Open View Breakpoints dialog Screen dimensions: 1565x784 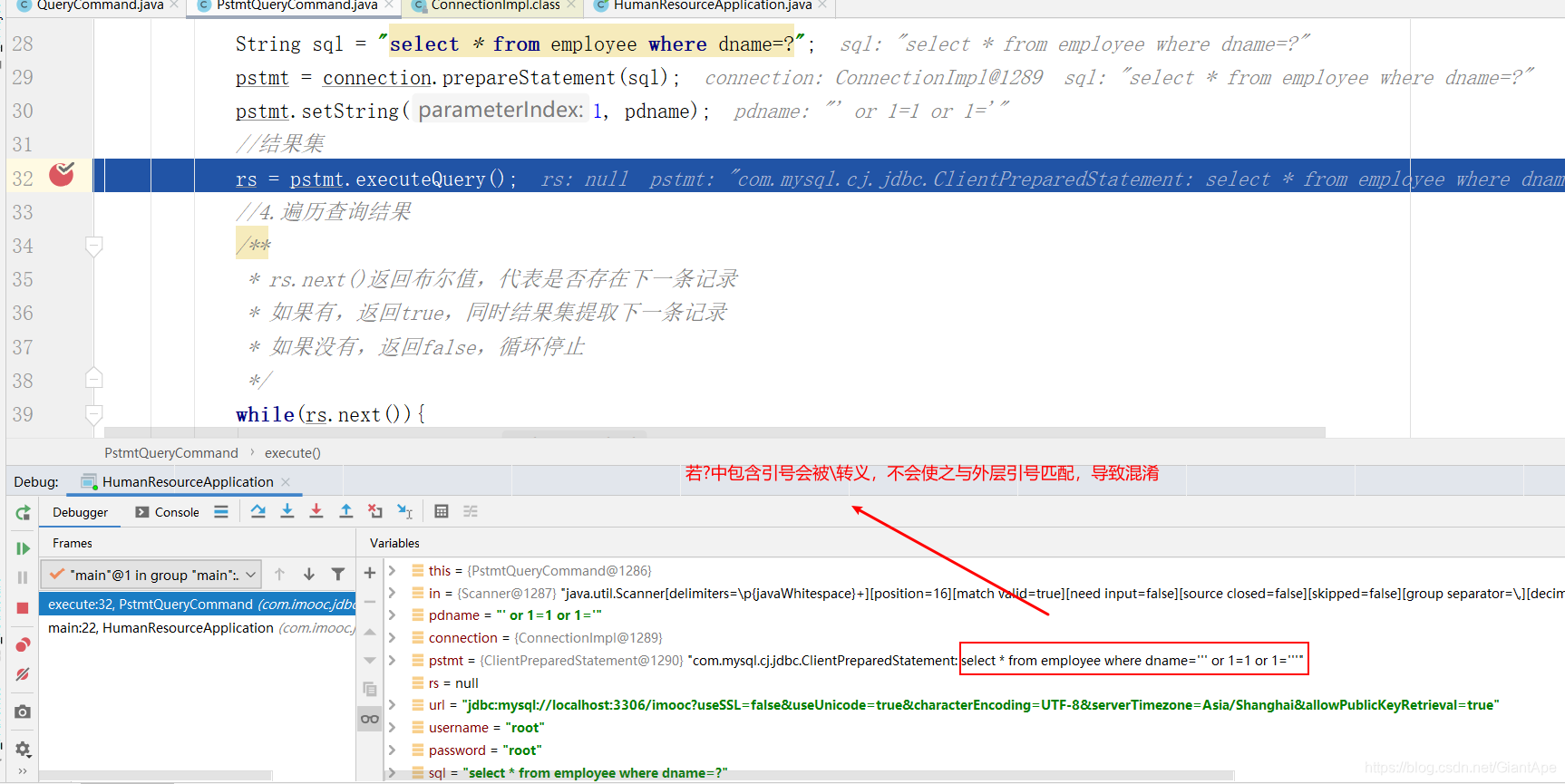pyautogui.click(x=23, y=644)
